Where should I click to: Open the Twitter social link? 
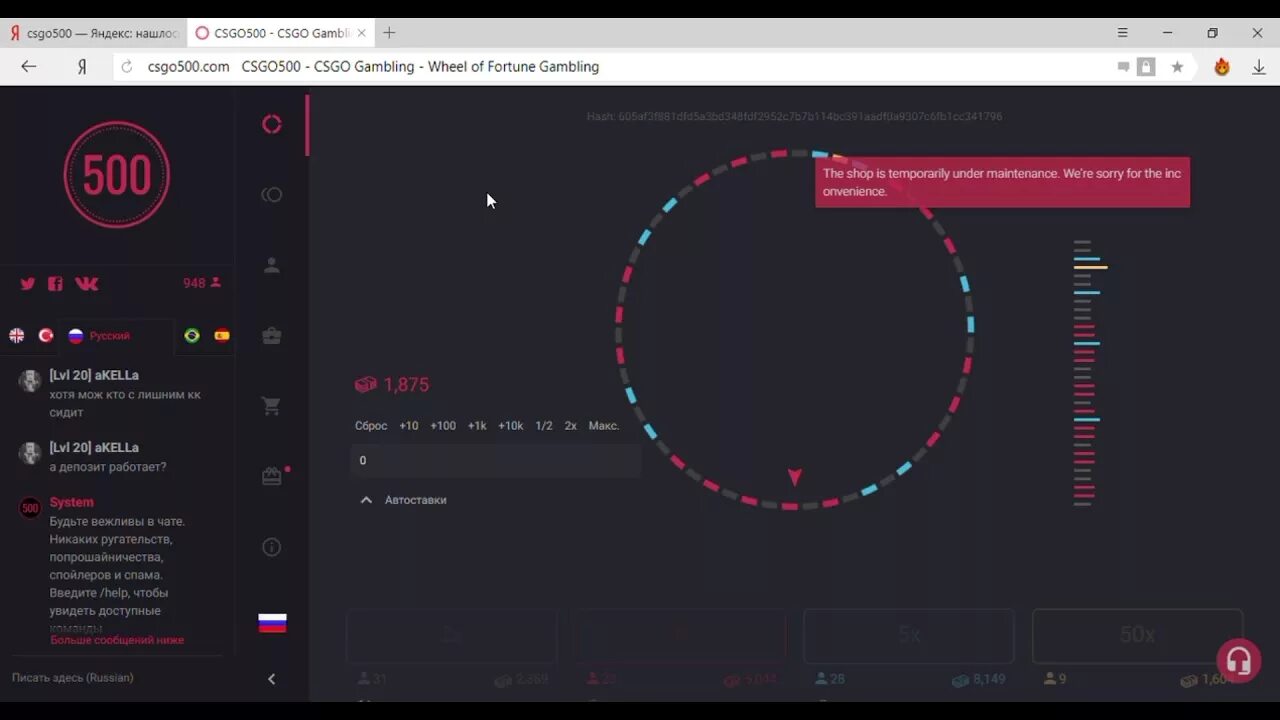pos(28,284)
